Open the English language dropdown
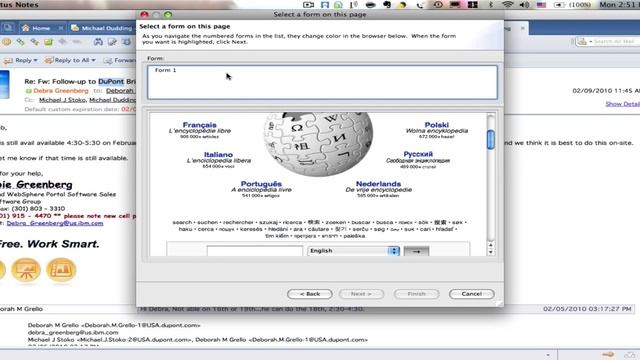Screen dimensions: 640x360 (x=353, y=251)
